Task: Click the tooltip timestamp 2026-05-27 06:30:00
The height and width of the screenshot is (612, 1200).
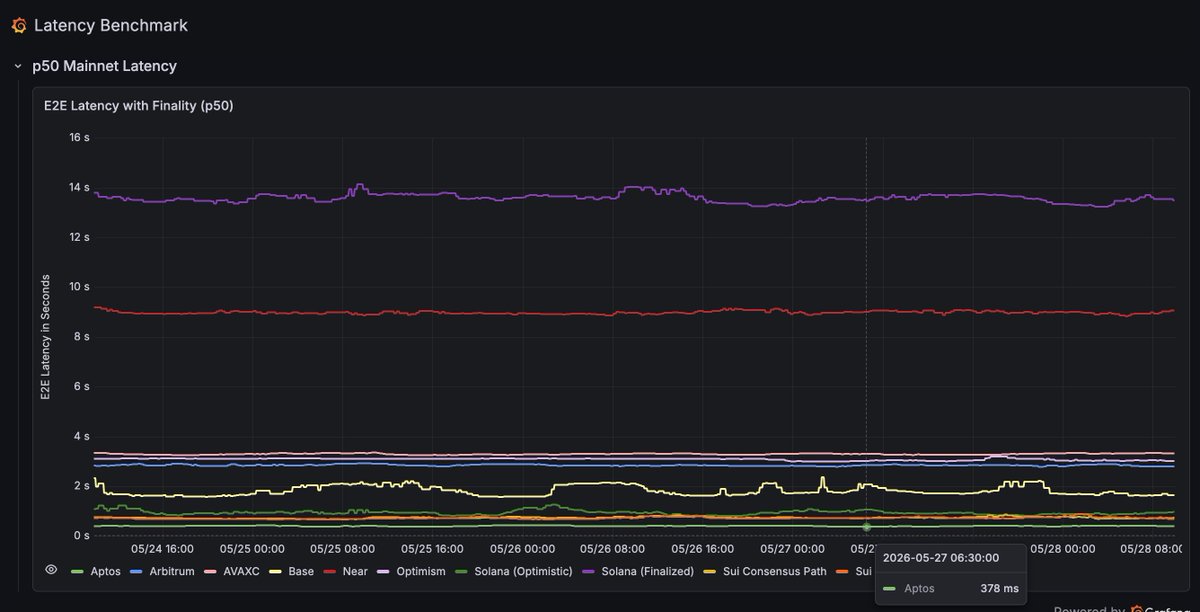Action: pyautogui.click(x=941, y=558)
